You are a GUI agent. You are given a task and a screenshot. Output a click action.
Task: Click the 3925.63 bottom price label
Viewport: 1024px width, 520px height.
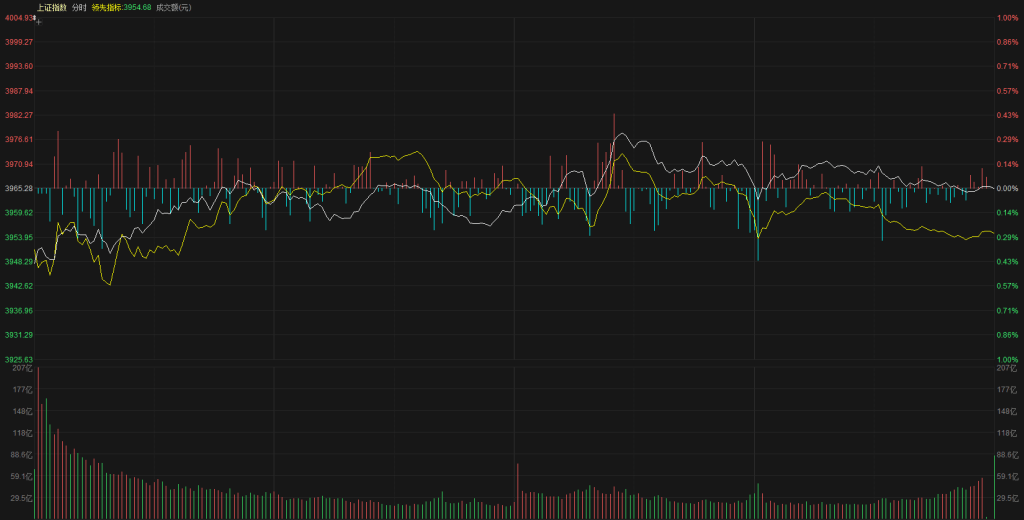point(18,359)
